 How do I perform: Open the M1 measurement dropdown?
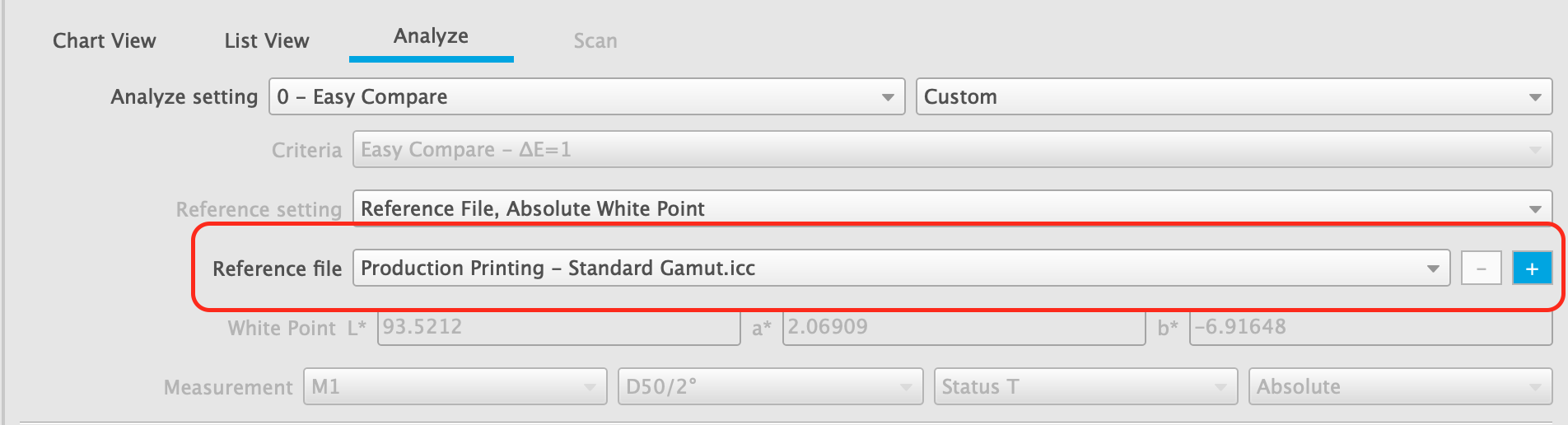pos(455,386)
